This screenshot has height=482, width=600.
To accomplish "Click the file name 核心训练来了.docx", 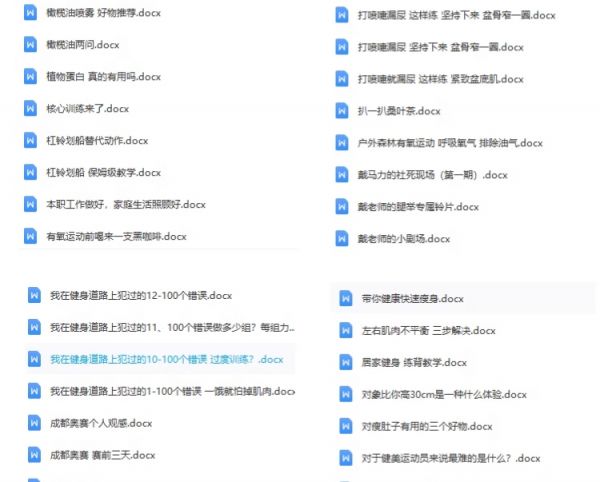I will coord(87,108).
